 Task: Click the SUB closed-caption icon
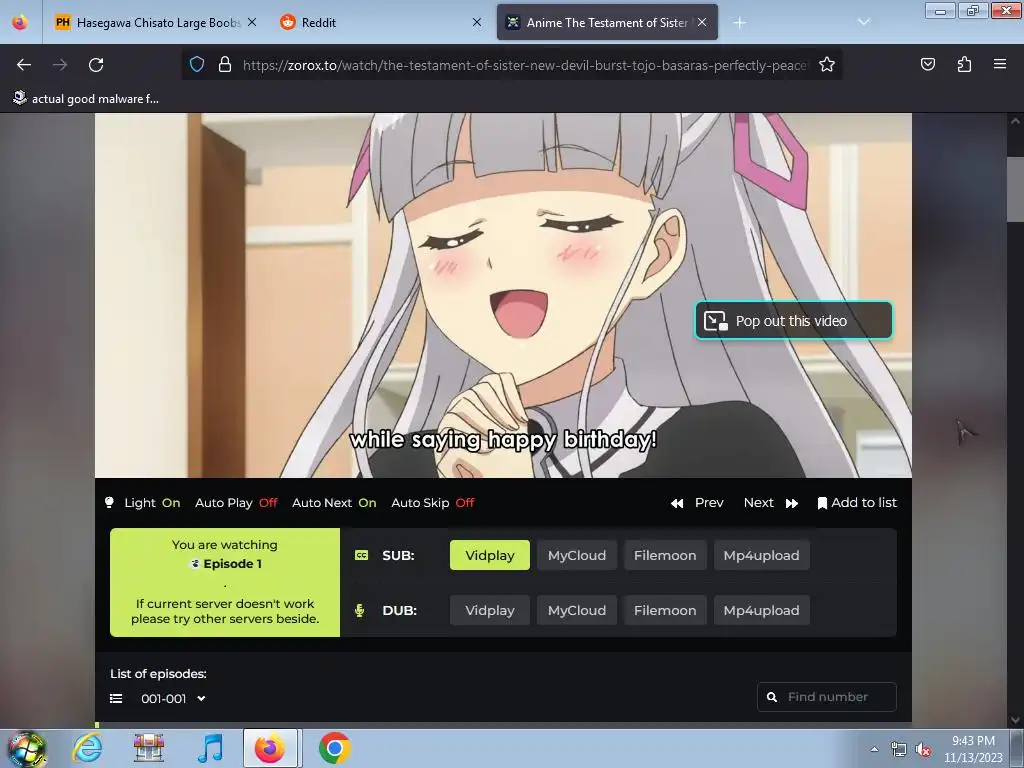click(x=361, y=555)
